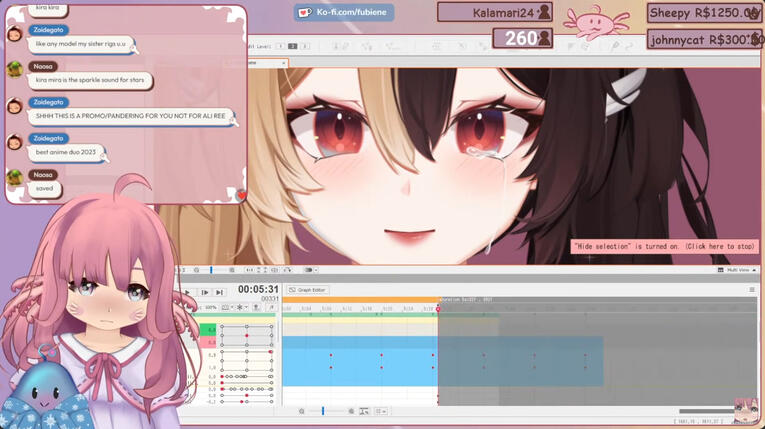Open the Graph Editor
This screenshot has height=429, width=765.
click(308, 290)
